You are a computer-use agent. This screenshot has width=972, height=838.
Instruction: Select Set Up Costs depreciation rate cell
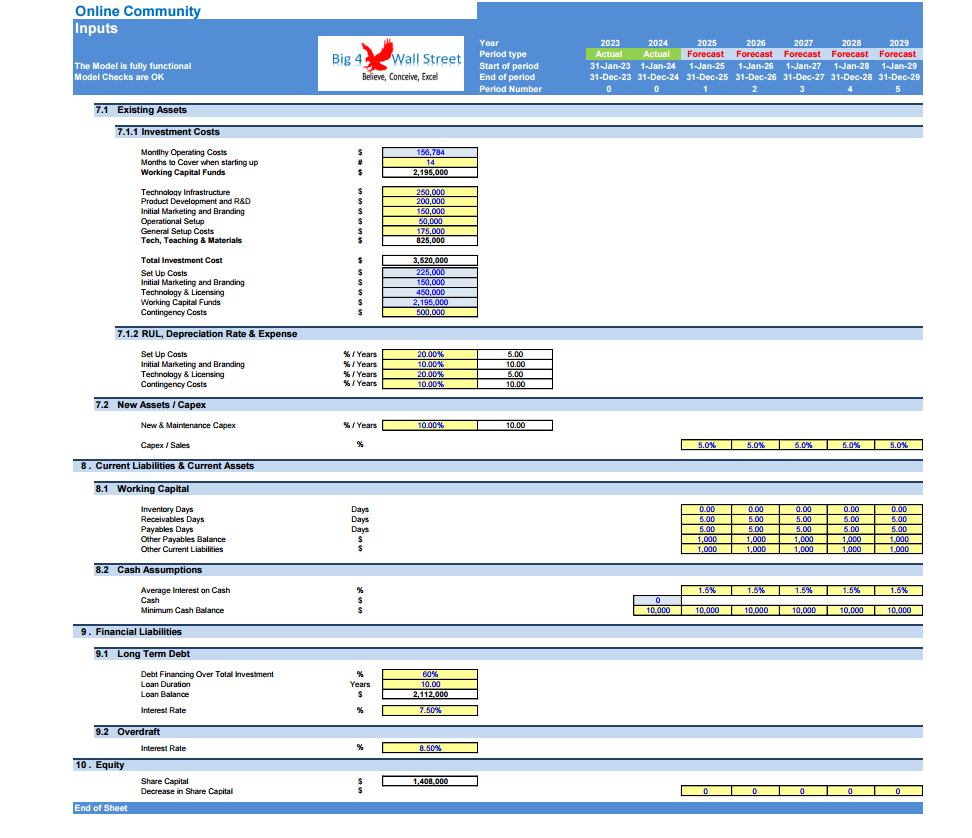point(430,355)
